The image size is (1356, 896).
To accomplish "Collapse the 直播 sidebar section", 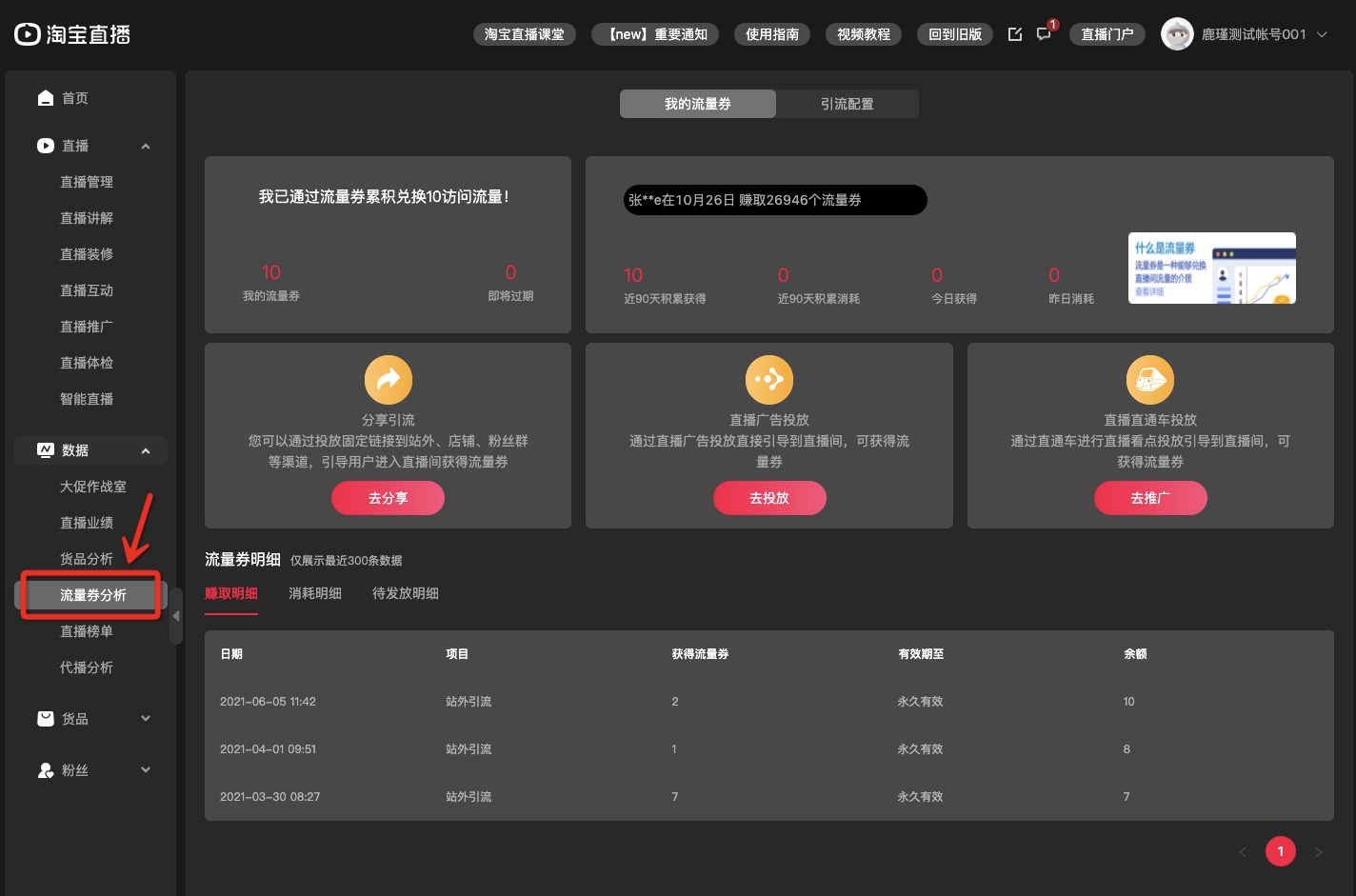I will (x=145, y=145).
